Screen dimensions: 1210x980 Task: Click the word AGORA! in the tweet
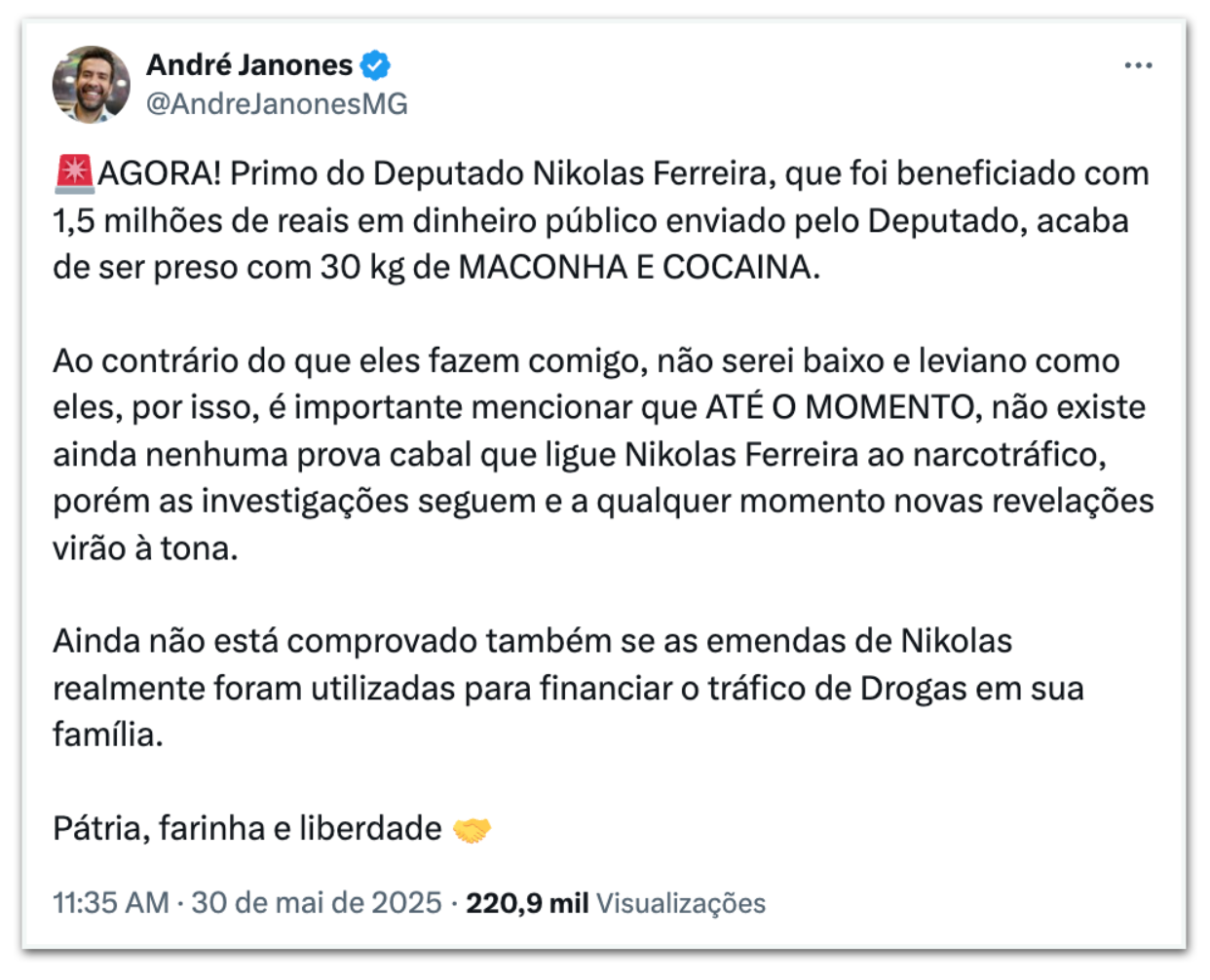tap(160, 173)
